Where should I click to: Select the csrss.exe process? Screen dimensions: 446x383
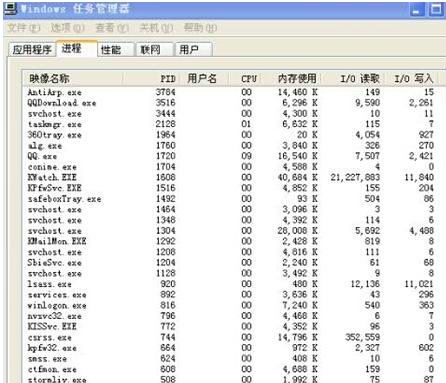(231, 337)
